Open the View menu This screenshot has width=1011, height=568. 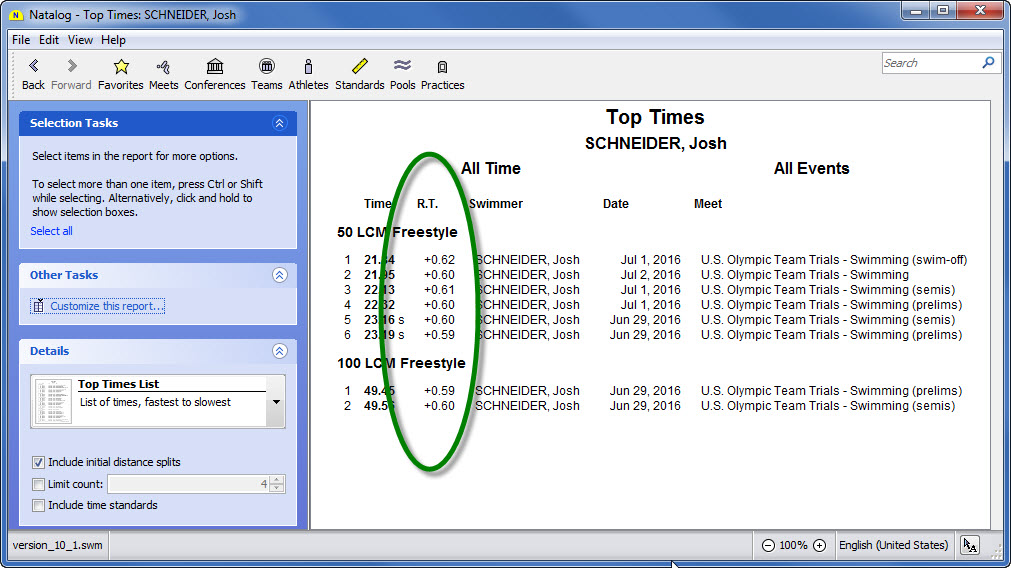80,40
